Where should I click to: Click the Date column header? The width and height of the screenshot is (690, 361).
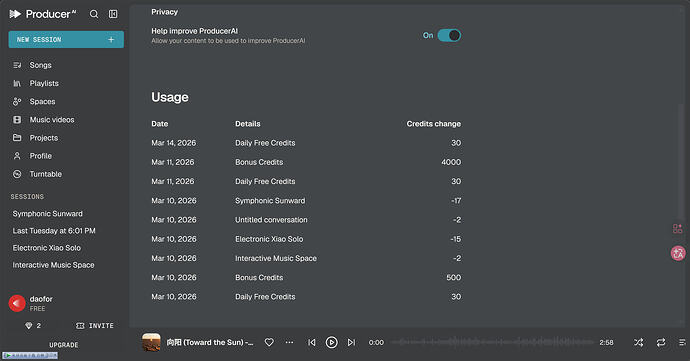[160, 124]
